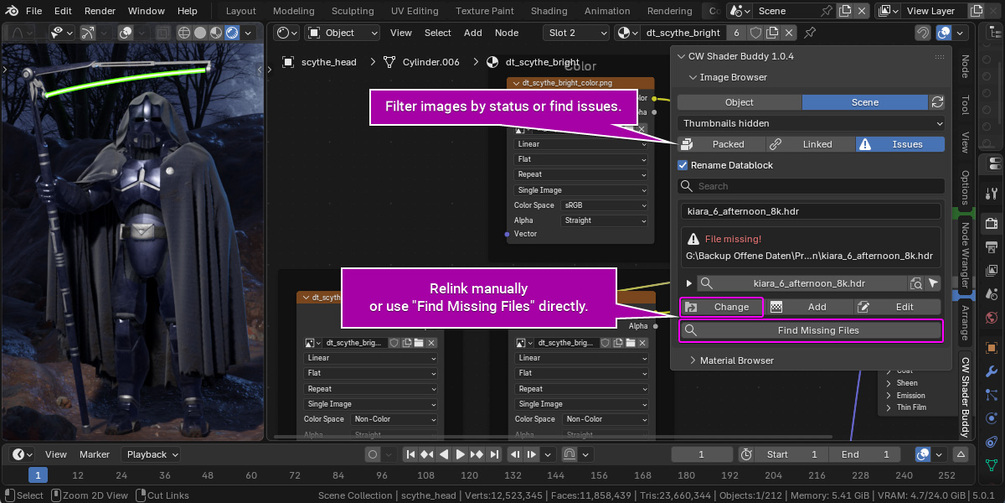Toggle the node editor overlay button
Image resolution: width=1005 pixels, height=503 pixels.
point(944,33)
